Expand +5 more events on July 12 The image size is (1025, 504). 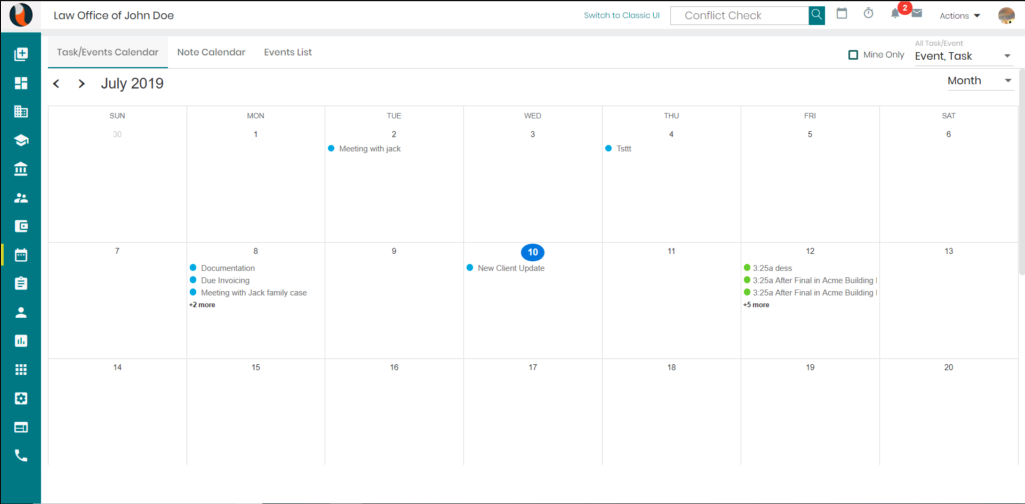coord(756,305)
